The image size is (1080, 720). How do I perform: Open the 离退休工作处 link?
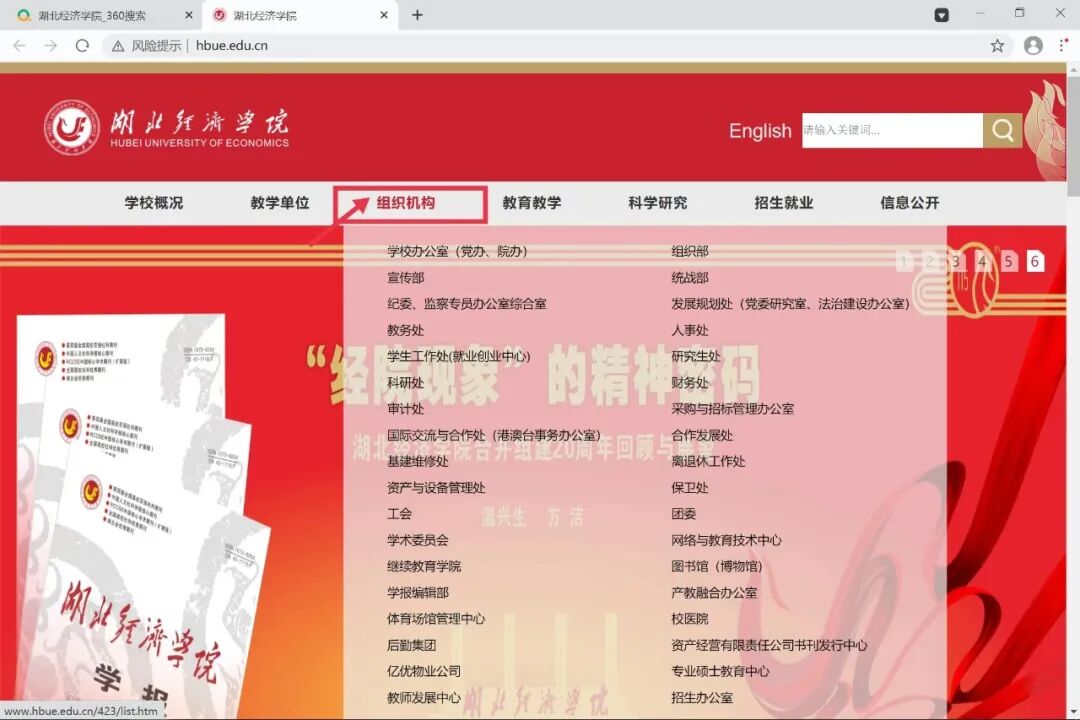(709, 462)
